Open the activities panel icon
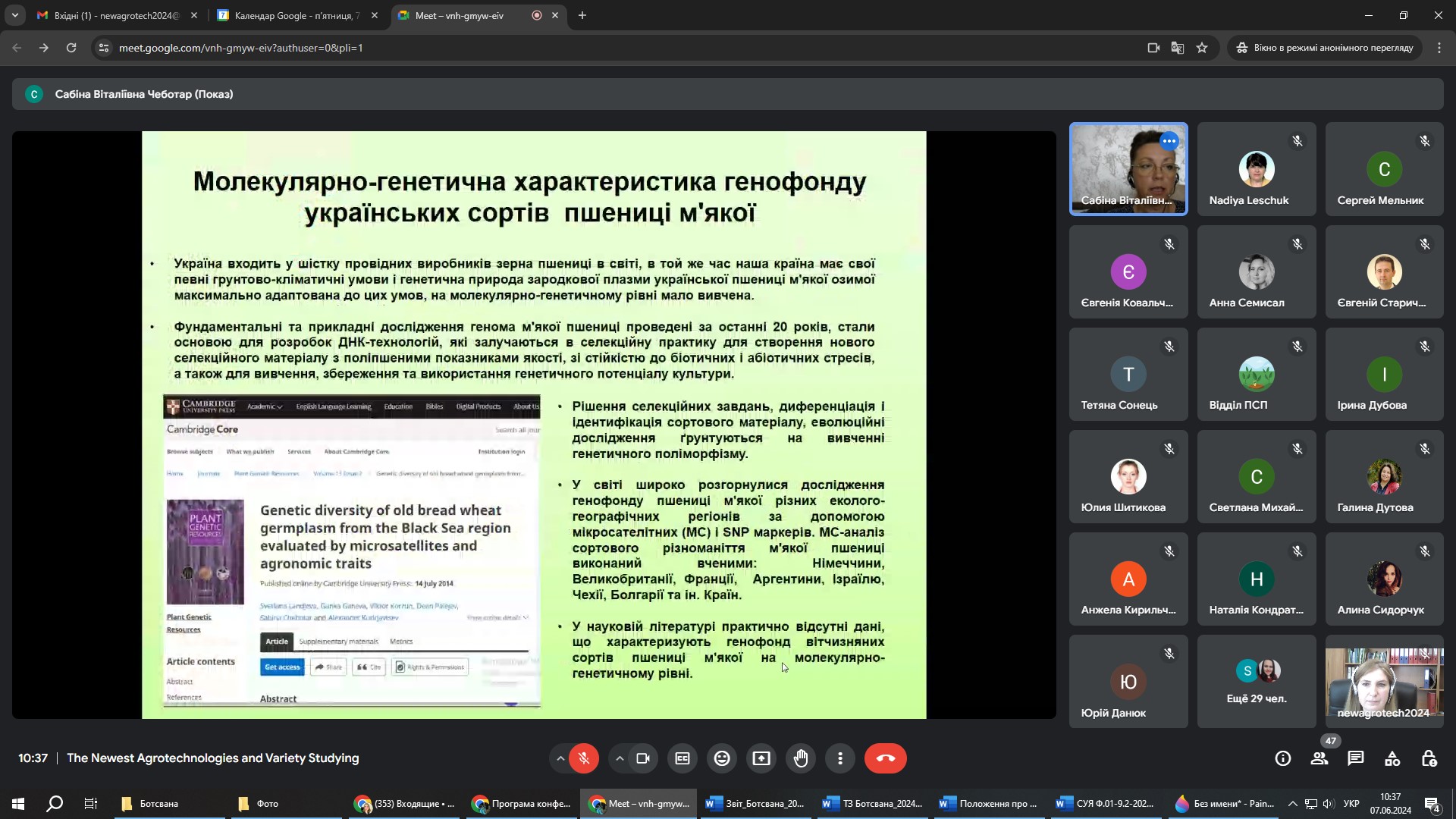Image resolution: width=1456 pixels, height=819 pixels. point(1392,758)
